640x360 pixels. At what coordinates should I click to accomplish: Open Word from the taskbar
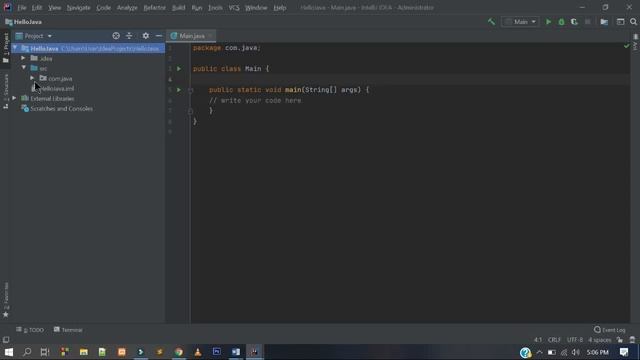point(236,352)
